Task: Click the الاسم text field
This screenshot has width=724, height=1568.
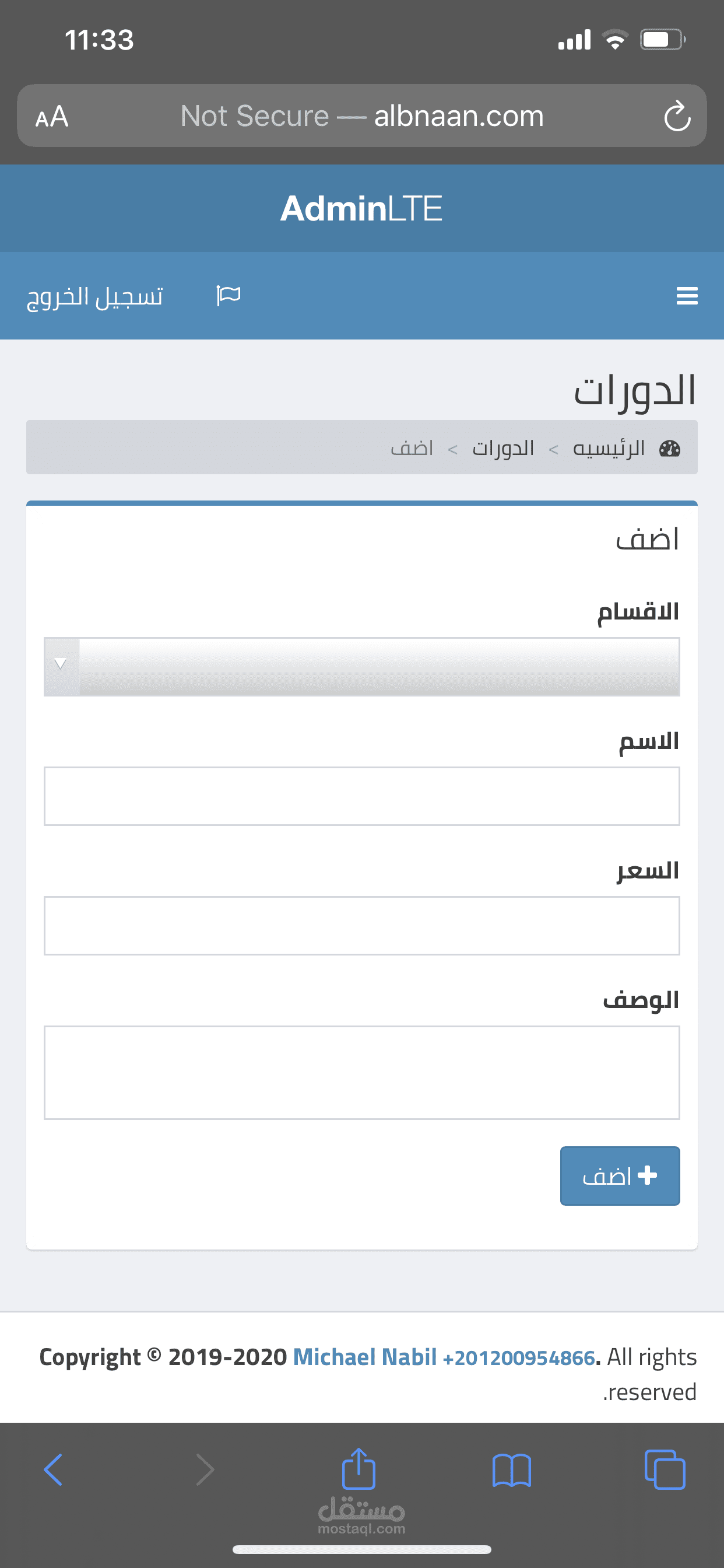Action: [361, 796]
